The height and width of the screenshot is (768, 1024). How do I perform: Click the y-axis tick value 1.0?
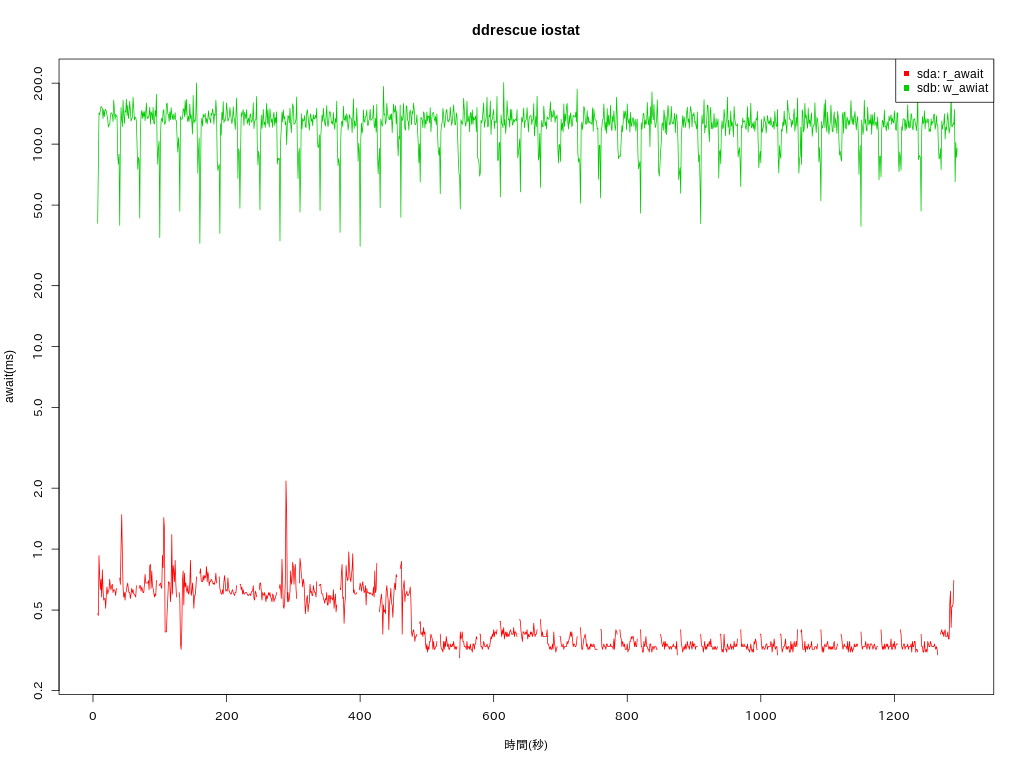tap(38, 549)
